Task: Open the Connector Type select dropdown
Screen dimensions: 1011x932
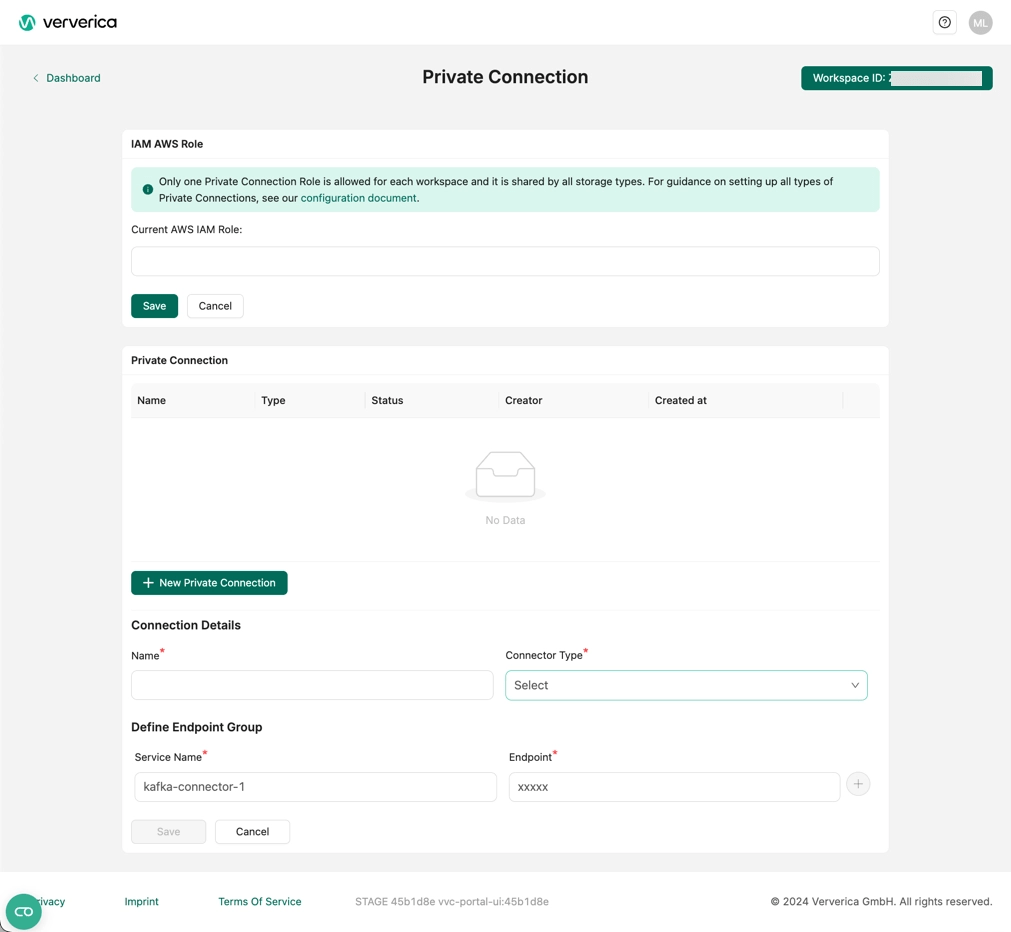Action: [685, 685]
